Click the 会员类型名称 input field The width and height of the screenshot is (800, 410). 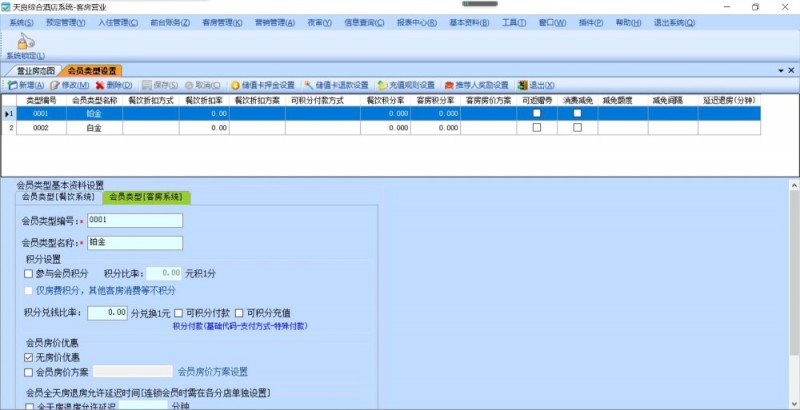[x=135, y=243]
